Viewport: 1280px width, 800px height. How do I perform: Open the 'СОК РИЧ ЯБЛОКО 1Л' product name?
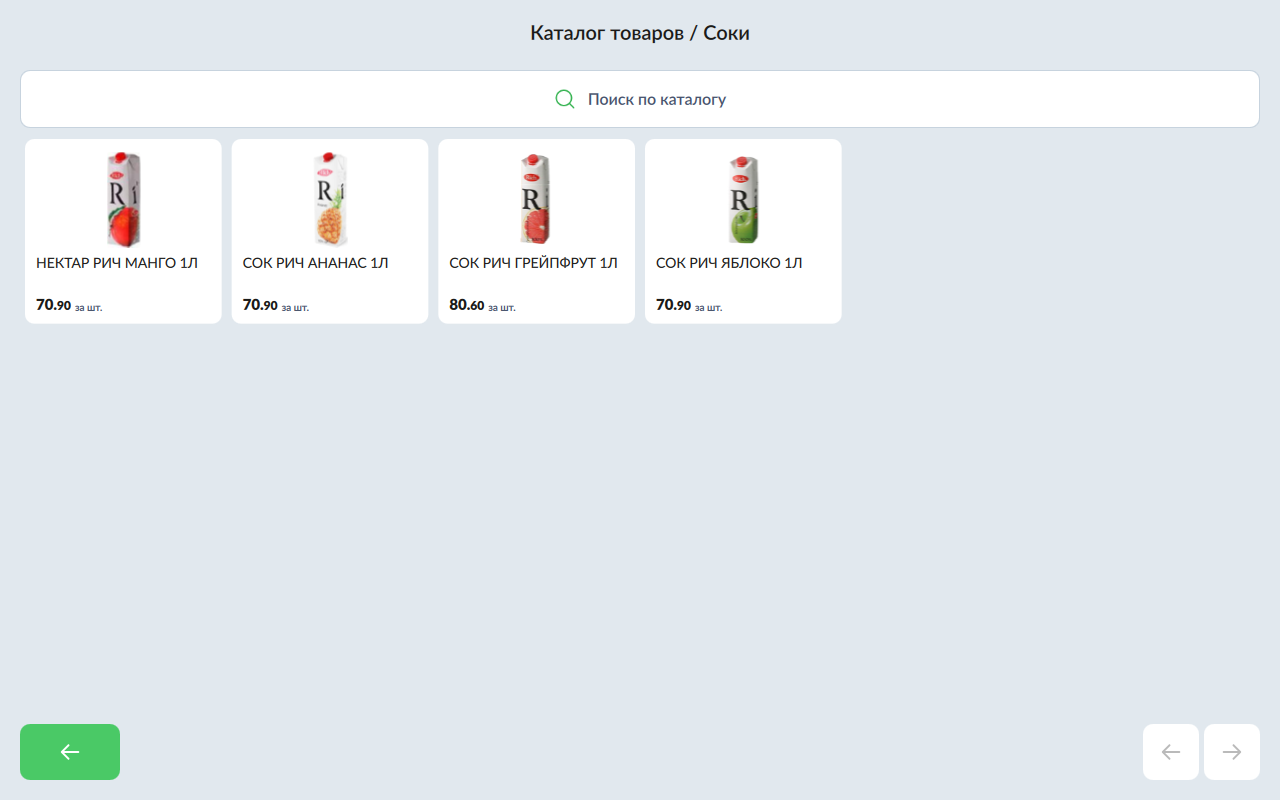click(x=729, y=263)
